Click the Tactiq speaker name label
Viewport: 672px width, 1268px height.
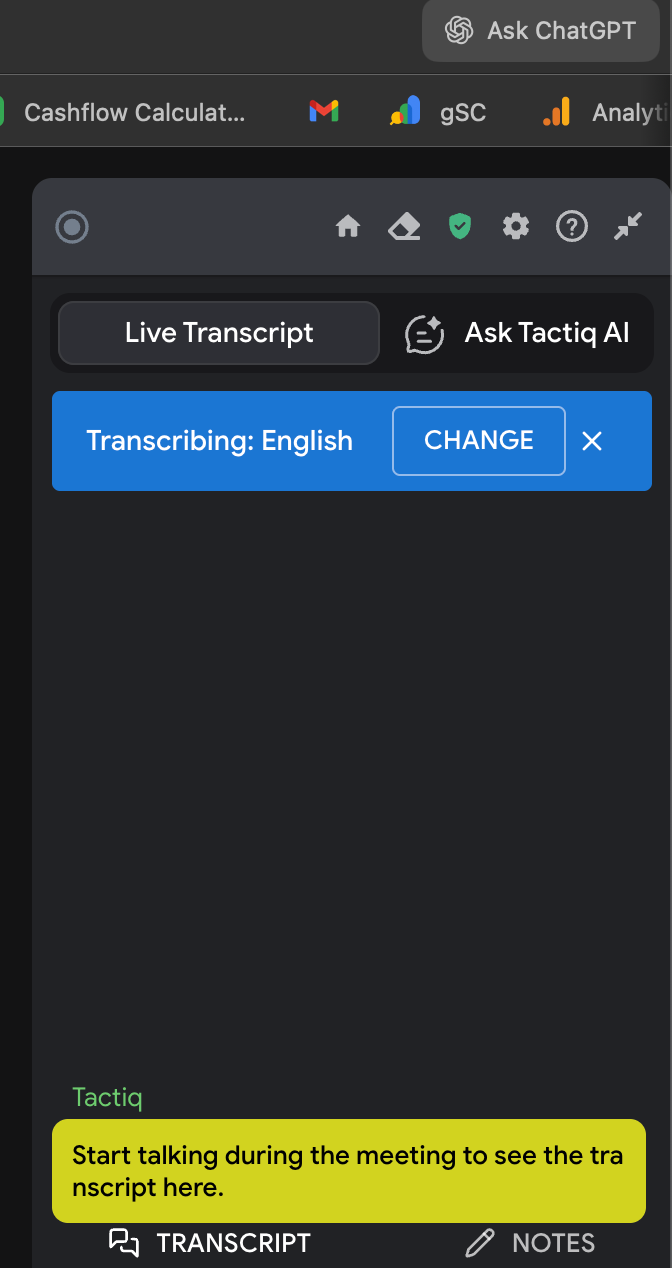click(x=107, y=1097)
